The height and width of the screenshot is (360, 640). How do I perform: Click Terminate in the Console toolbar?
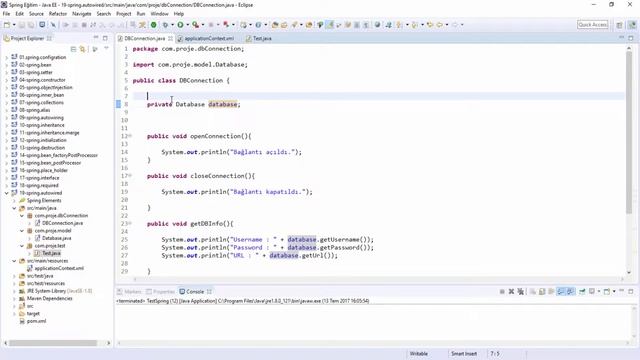[502, 291]
